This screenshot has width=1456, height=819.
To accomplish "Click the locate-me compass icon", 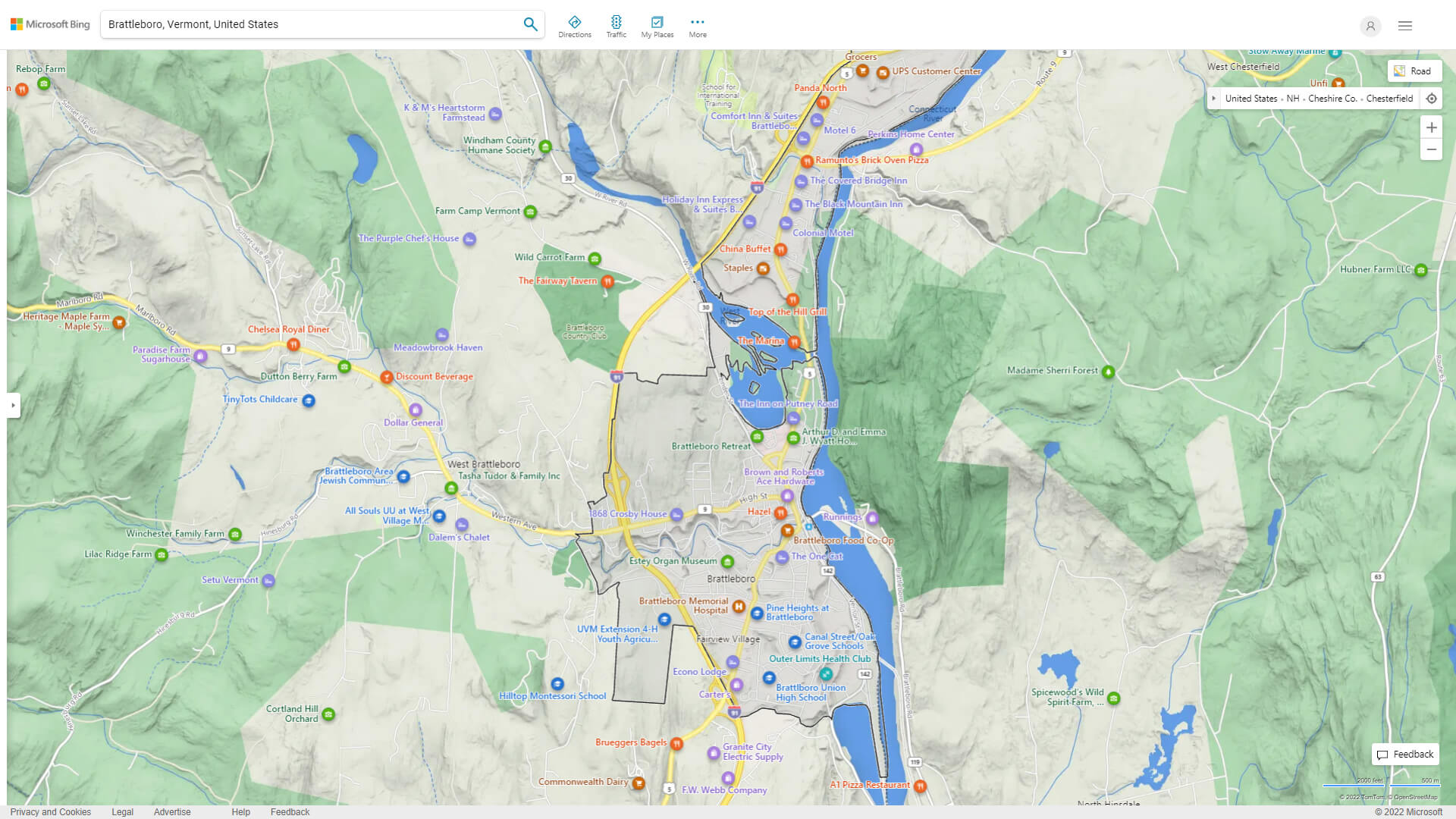I will coord(1432,98).
